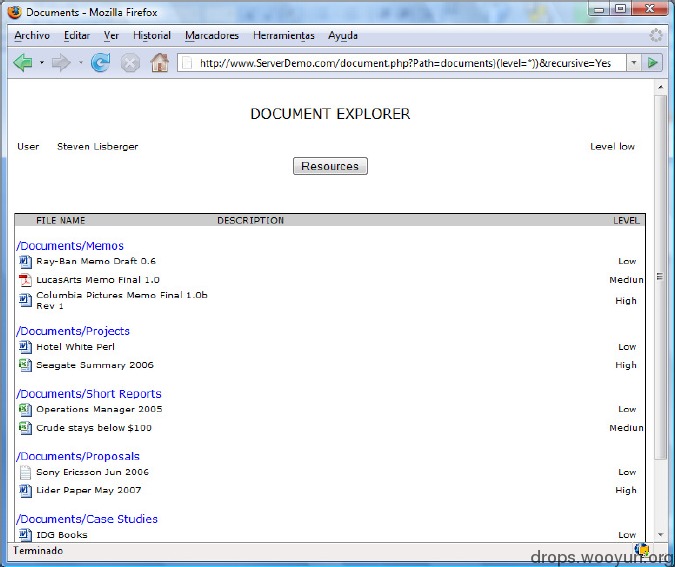Screen dimensions: 675x567
Task: Open the /Documents/Memos folder link
Action: 70,246
